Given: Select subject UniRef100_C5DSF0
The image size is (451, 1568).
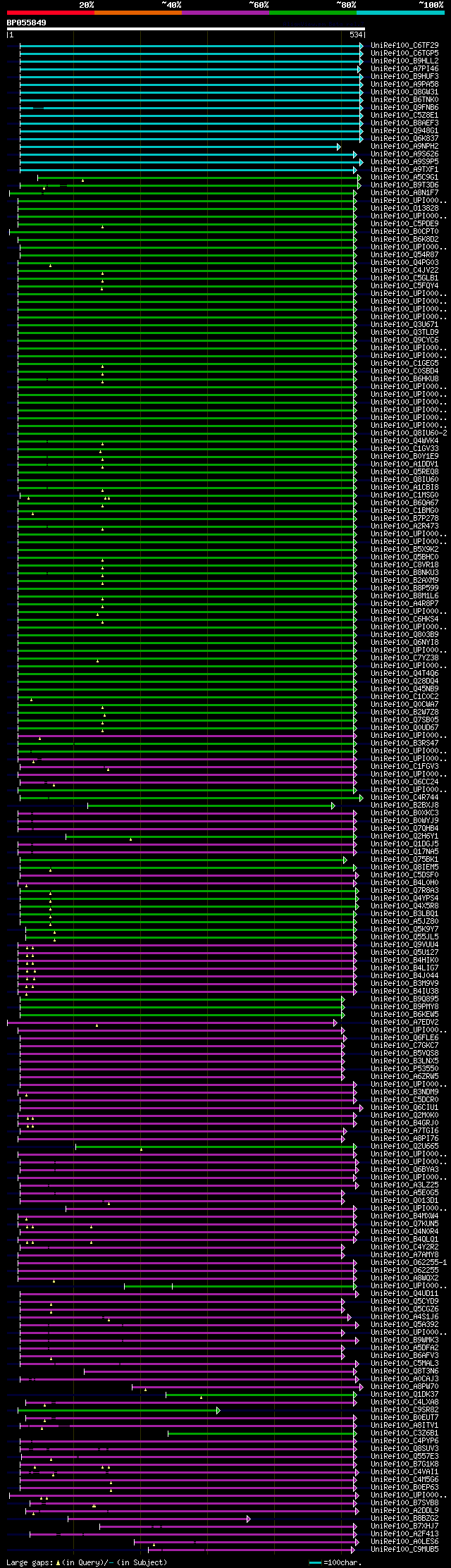Looking at the screenshot, I should pyautogui.click(x=404, y=875).
